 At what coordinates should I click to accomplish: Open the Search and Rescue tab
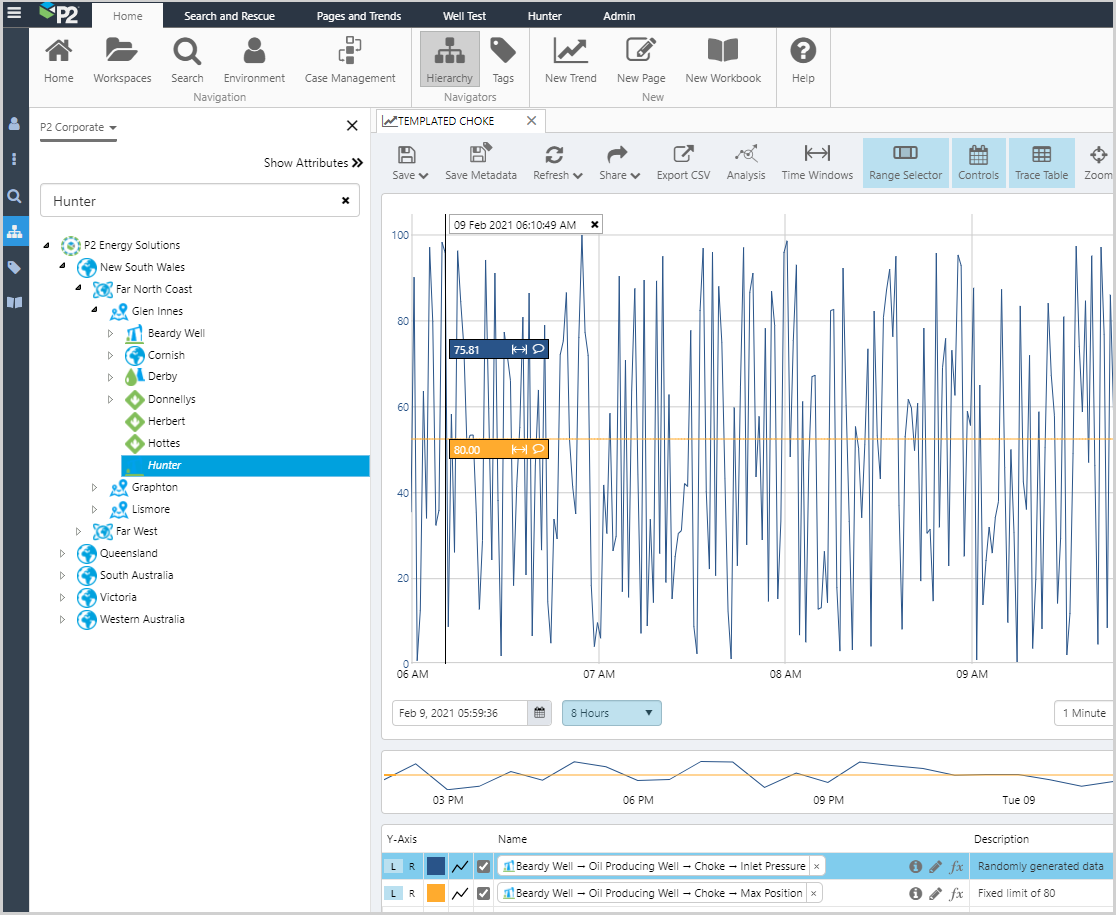point(229,16)
